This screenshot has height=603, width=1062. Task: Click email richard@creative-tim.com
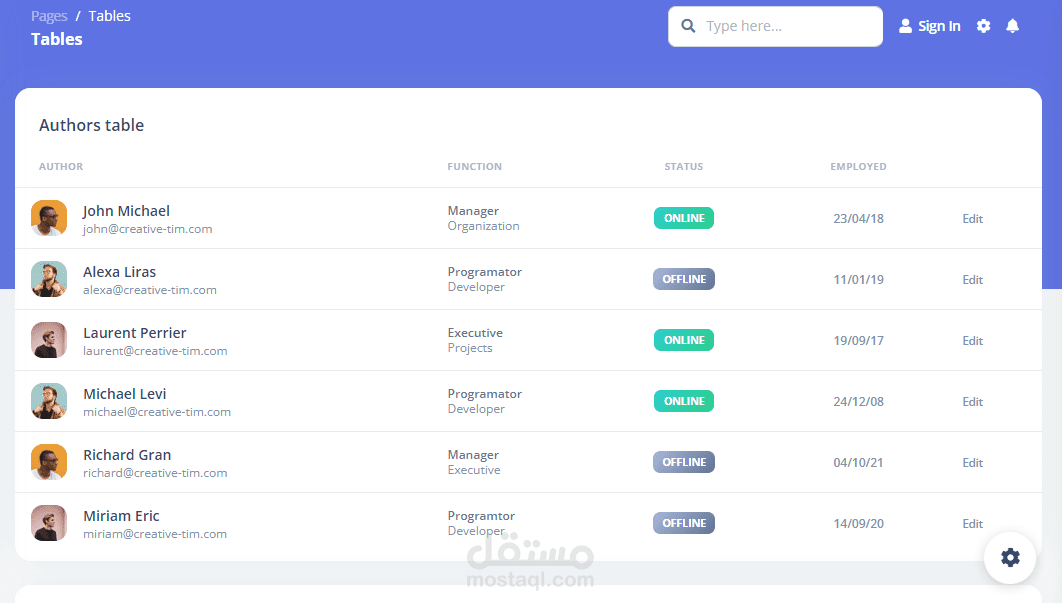155,473
